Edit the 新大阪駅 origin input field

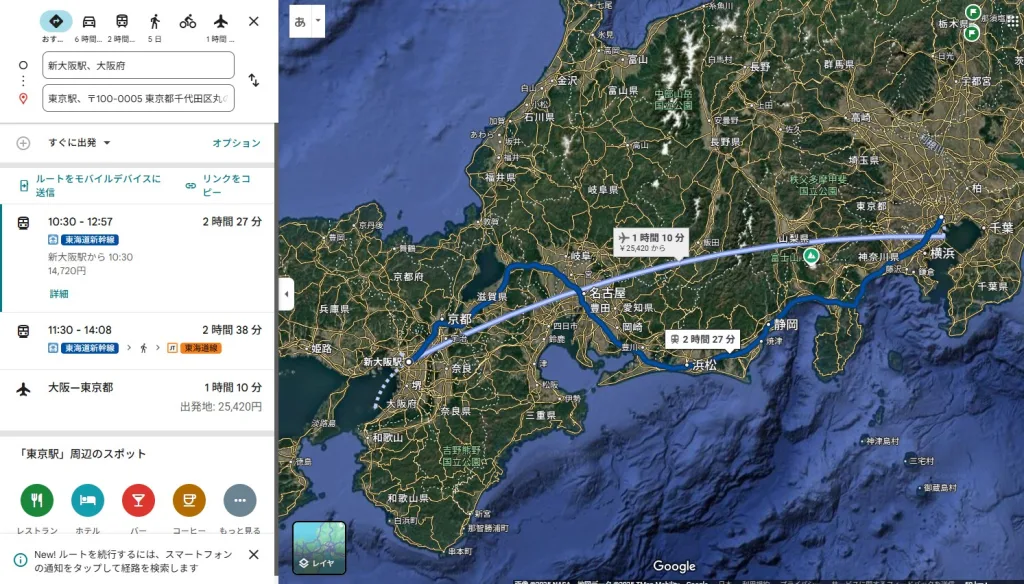(138, 65)
